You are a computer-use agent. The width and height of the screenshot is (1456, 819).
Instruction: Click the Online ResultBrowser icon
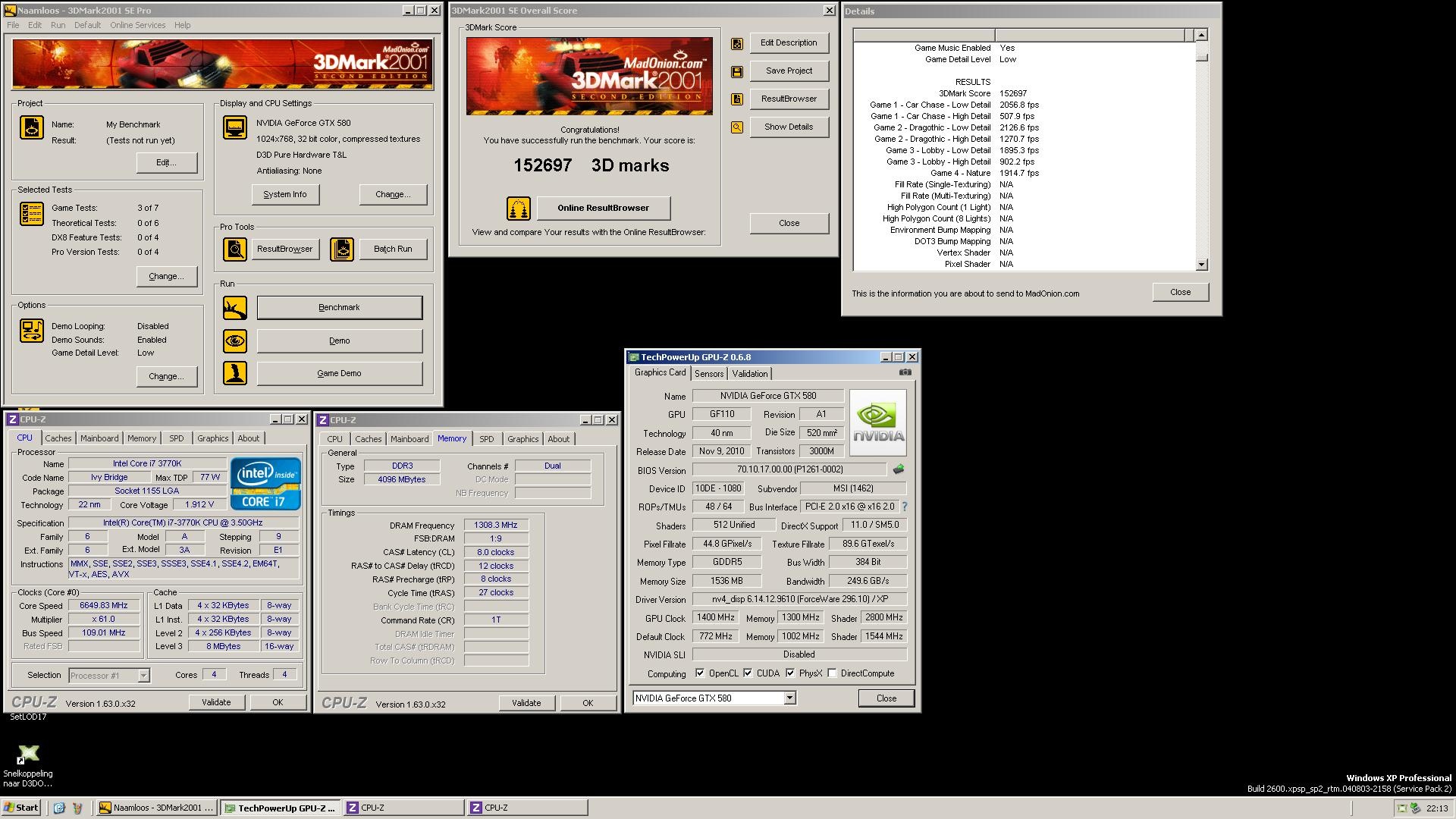tap(518, 208)
